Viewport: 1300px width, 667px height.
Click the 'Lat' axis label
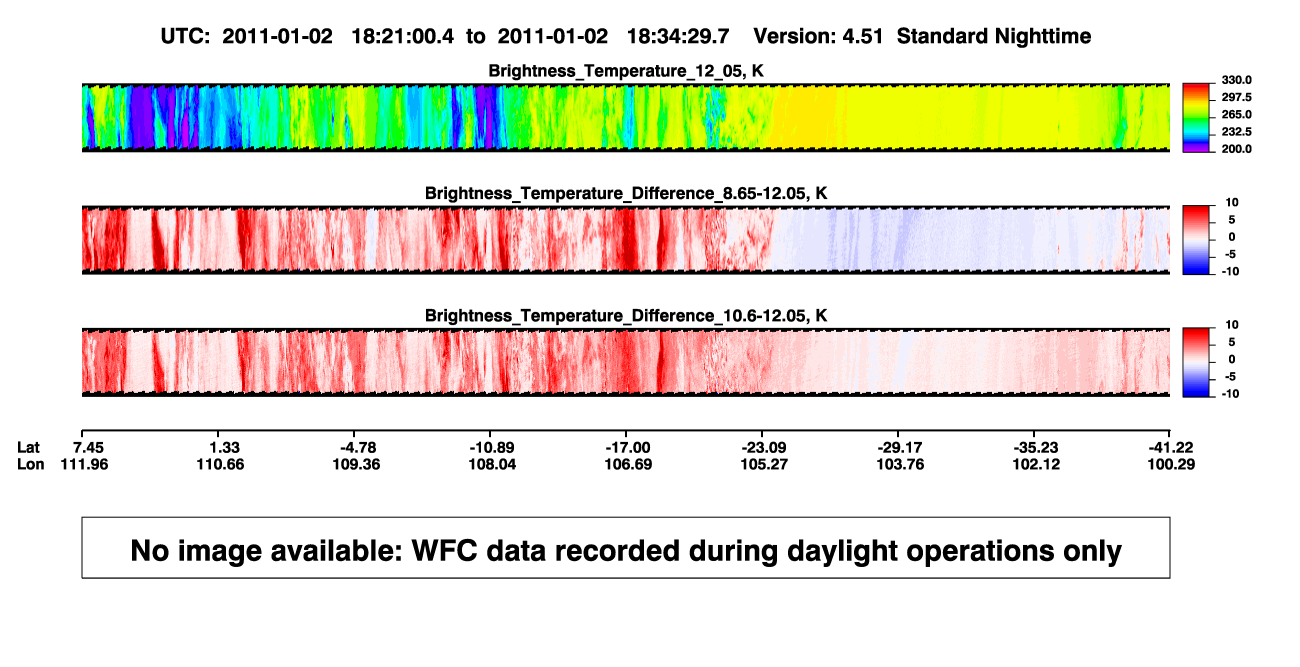(x=30, y=447)
